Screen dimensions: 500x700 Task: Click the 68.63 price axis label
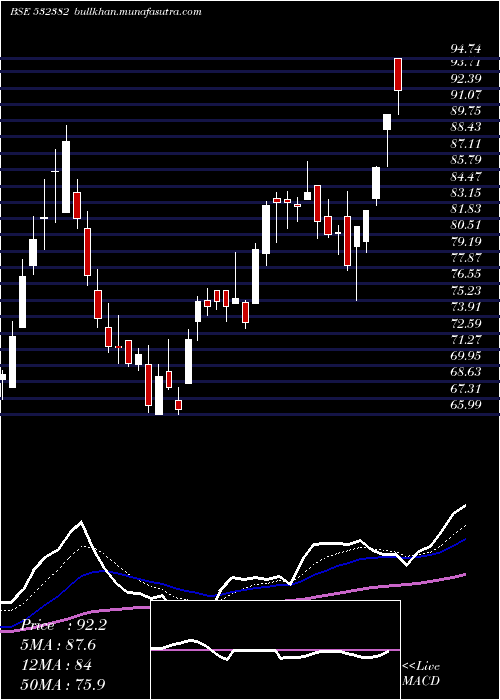466,372
